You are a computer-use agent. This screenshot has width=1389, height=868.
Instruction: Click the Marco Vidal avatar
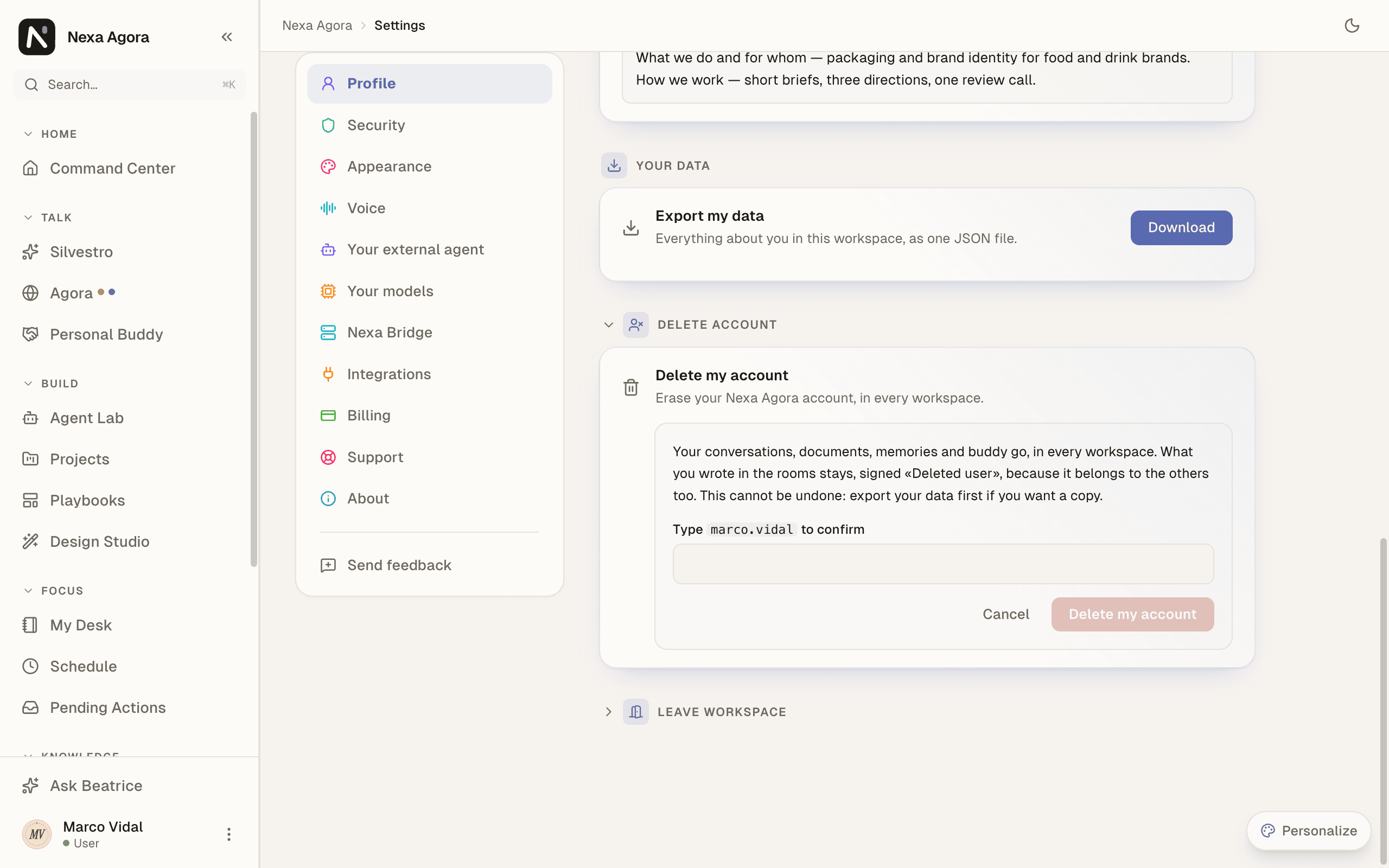[37, 834]
